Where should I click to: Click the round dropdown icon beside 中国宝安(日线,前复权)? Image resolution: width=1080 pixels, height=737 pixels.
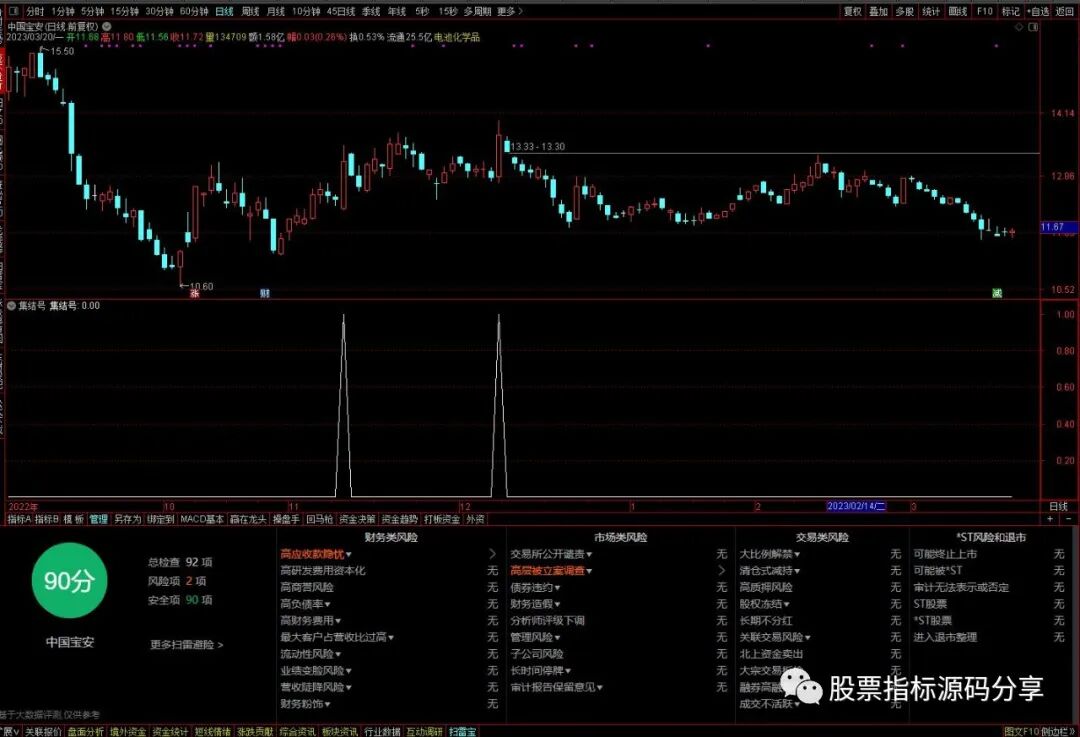click(x=107, y=26)
